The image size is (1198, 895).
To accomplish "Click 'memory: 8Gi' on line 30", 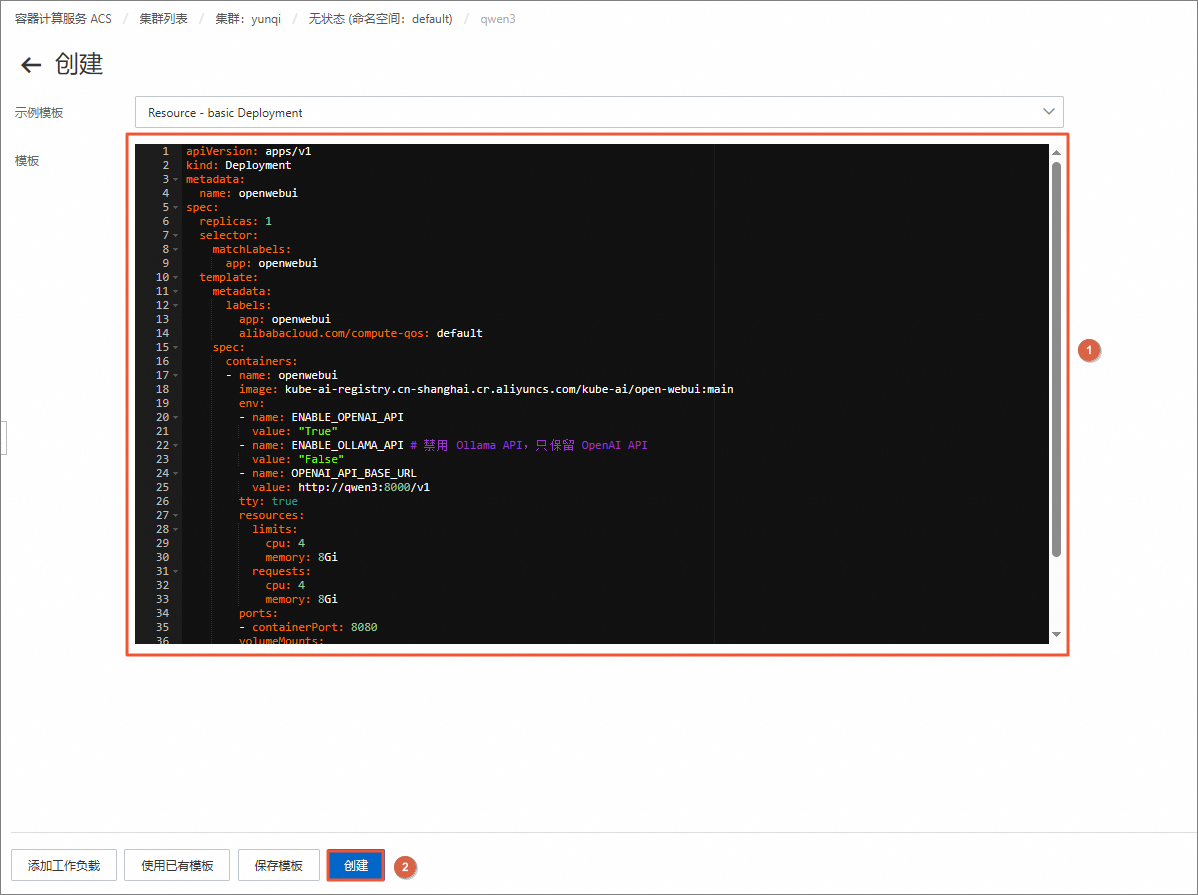I will tap(301, 558).
